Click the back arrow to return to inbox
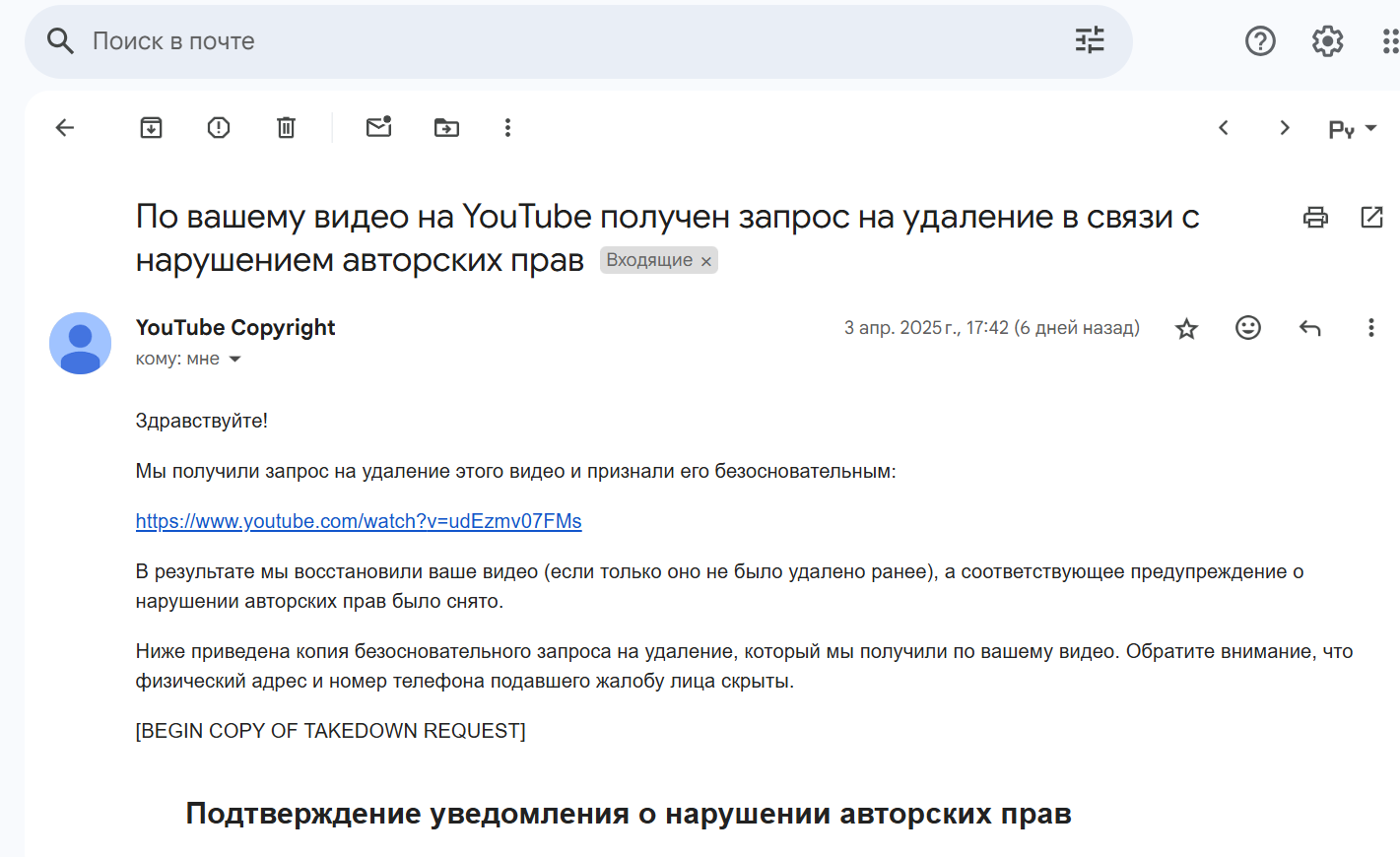Viewport: 1400px width, 857px height. [x=65, y=128]
